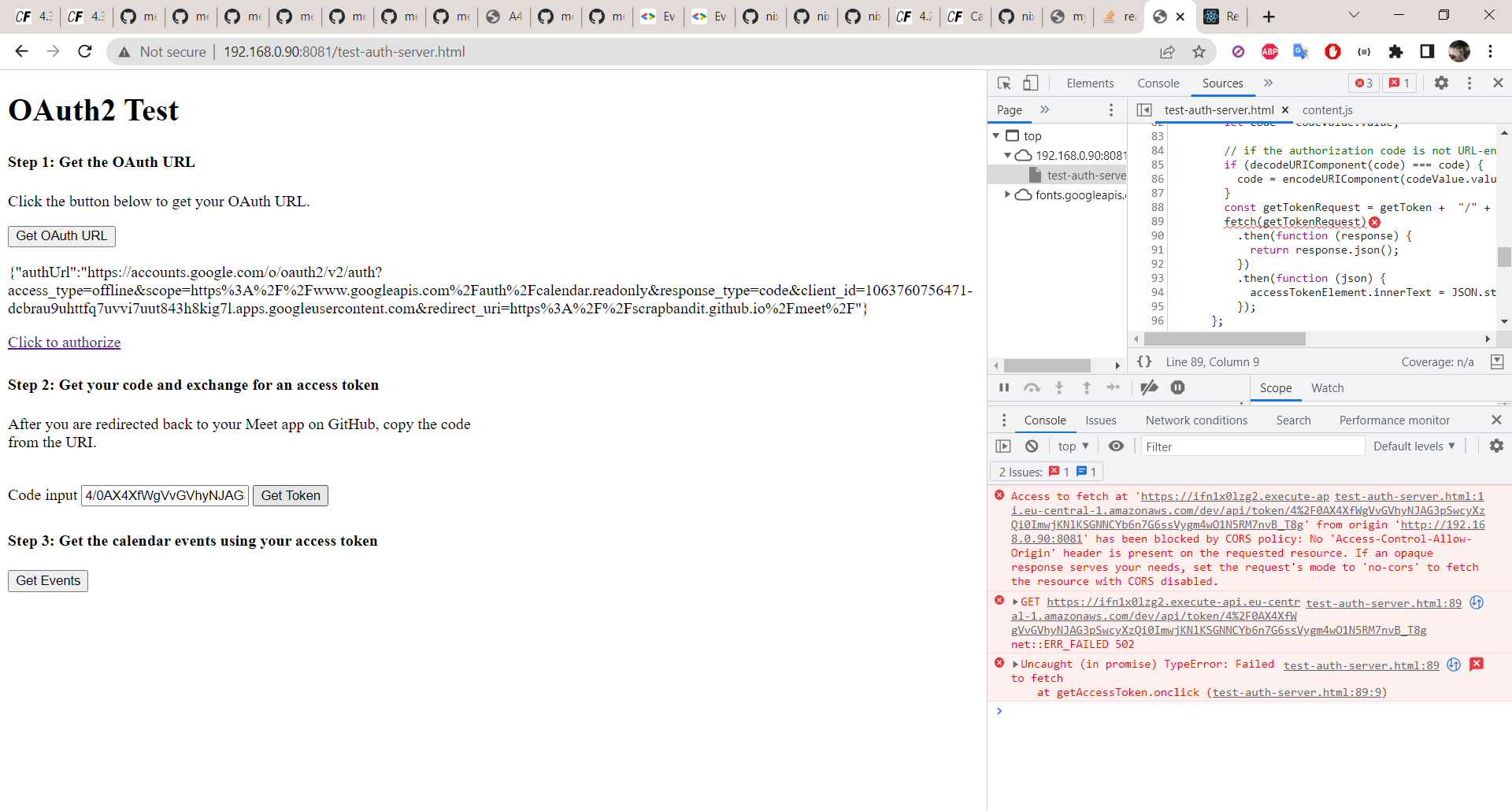Open Page navigator tab in Sources
Viewport: 1512px width, 811px height.
(1009, 110)
